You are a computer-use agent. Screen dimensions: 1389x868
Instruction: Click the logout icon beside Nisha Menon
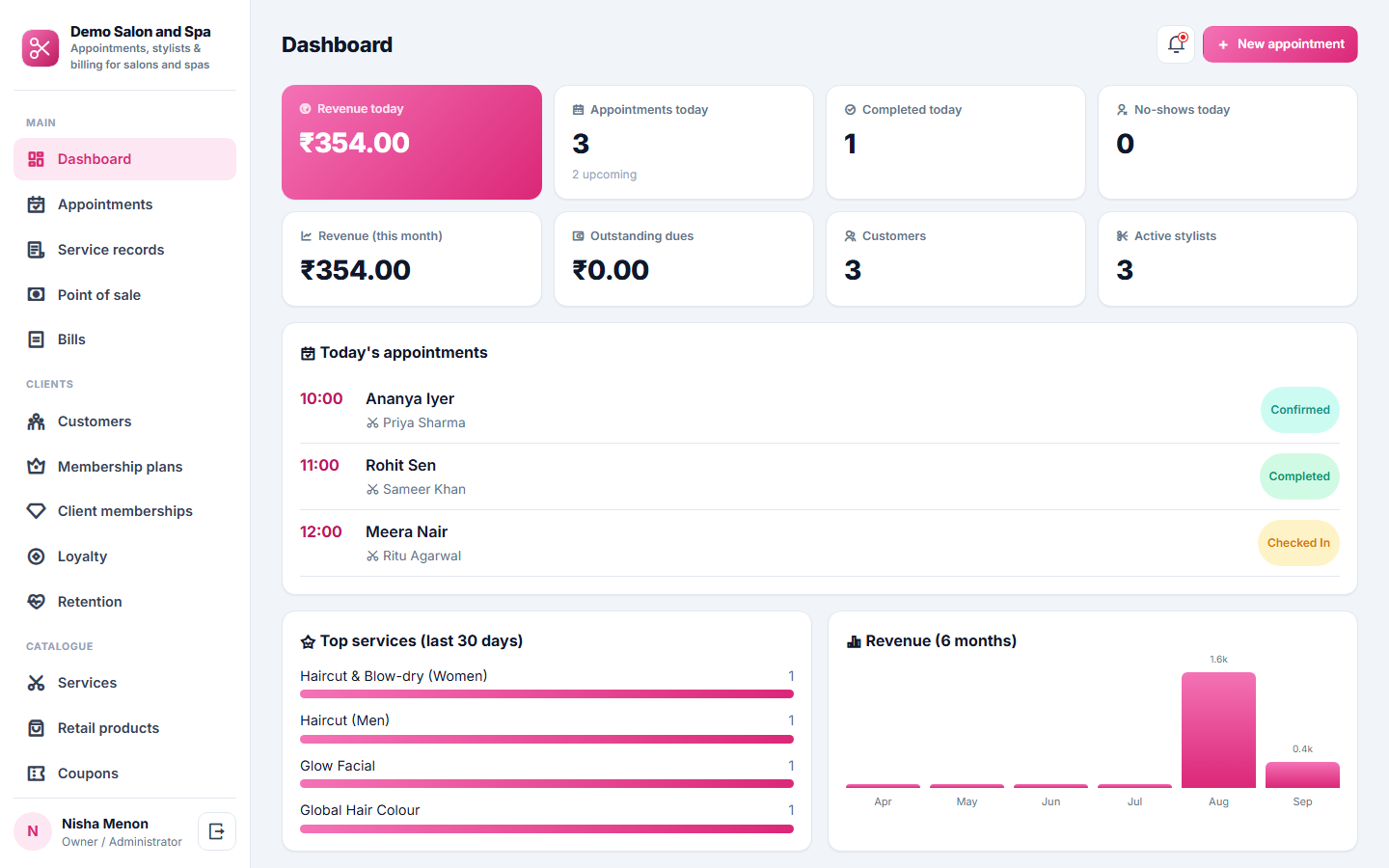click(217, 831)
